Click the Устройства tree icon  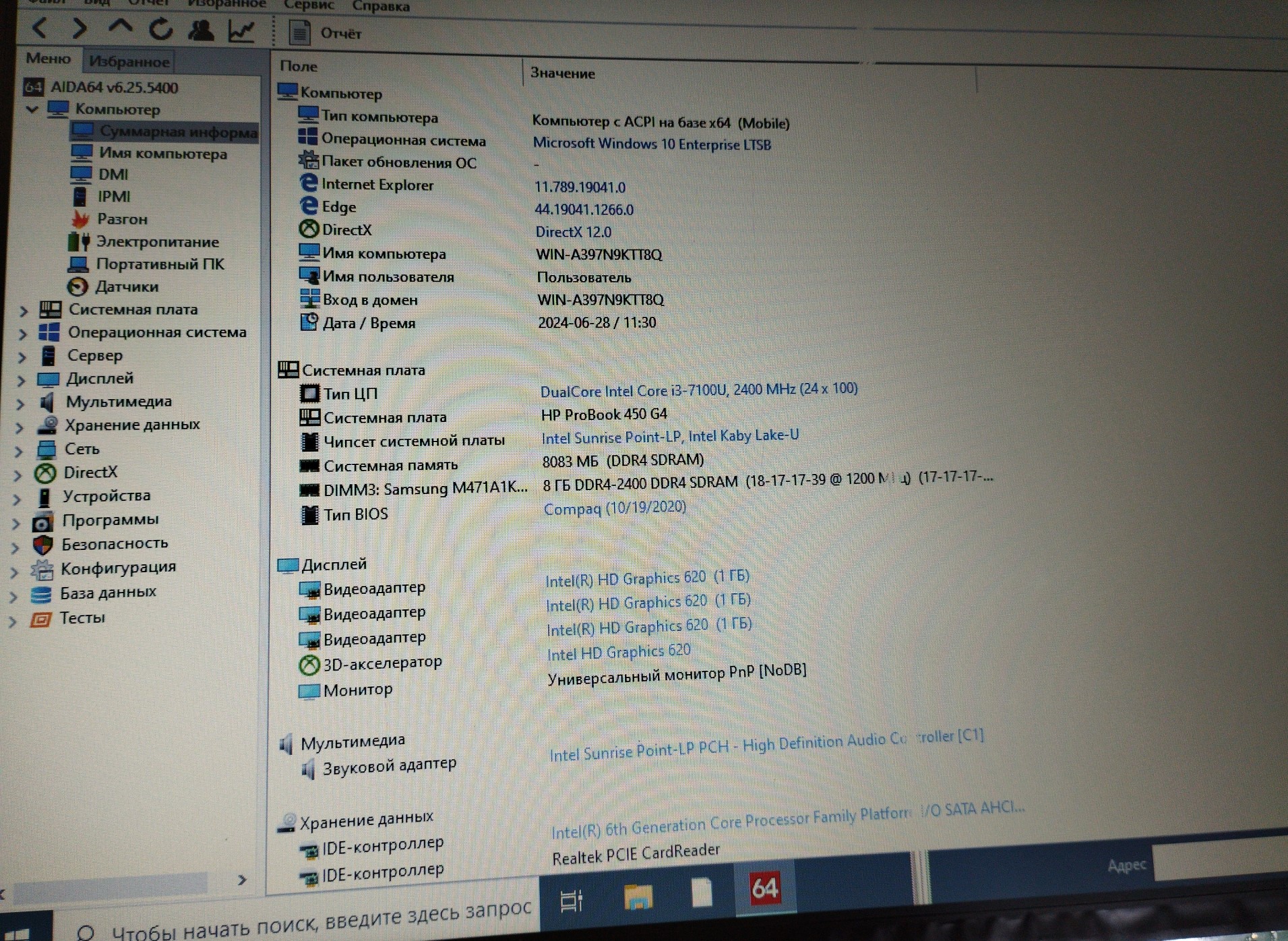[x=44, y=497]
